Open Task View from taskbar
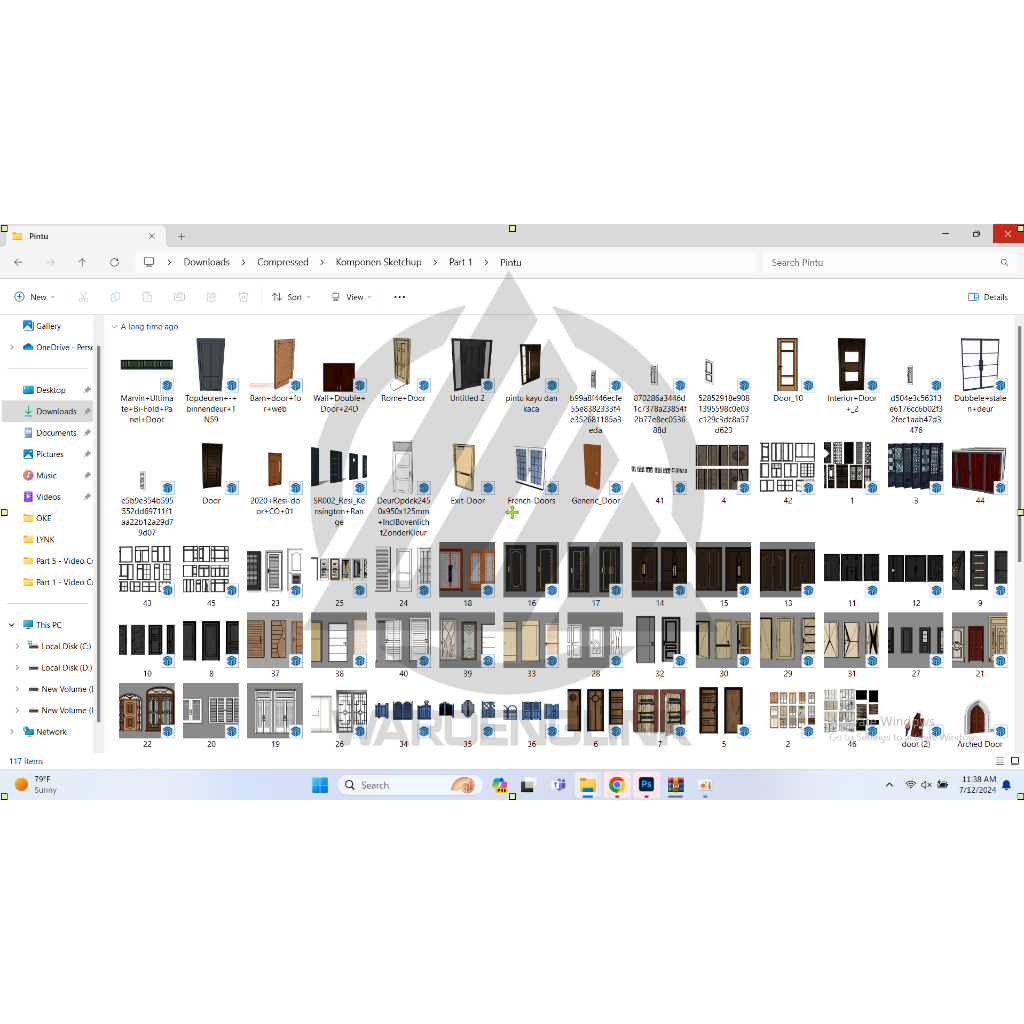Viewport: 1024px width, 1024px height. [x=528, y=786]
